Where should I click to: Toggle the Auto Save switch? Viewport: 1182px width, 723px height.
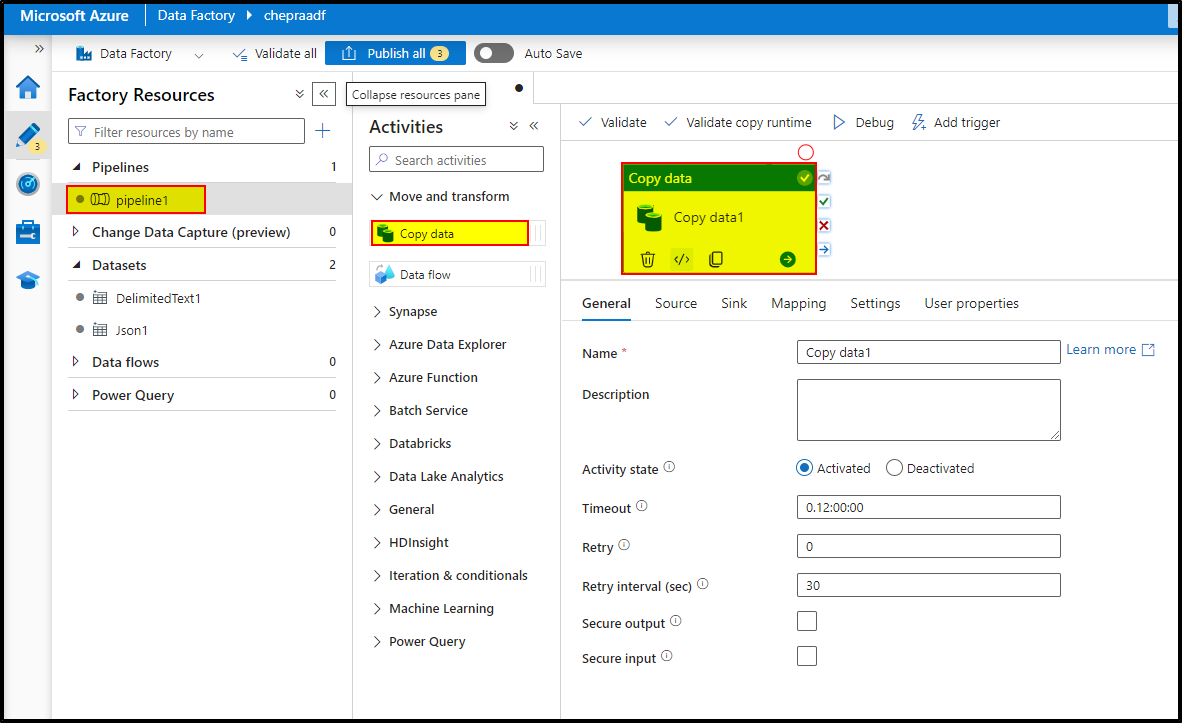[494, 53]
